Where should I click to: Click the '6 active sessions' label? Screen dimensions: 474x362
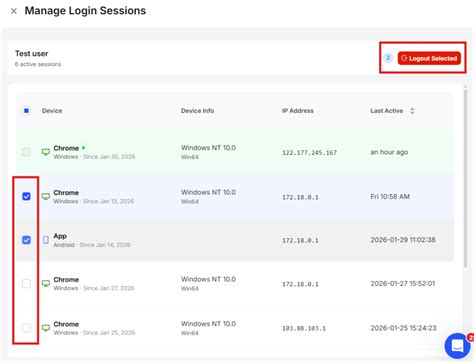pyautogui.click(x=38, y=64)
